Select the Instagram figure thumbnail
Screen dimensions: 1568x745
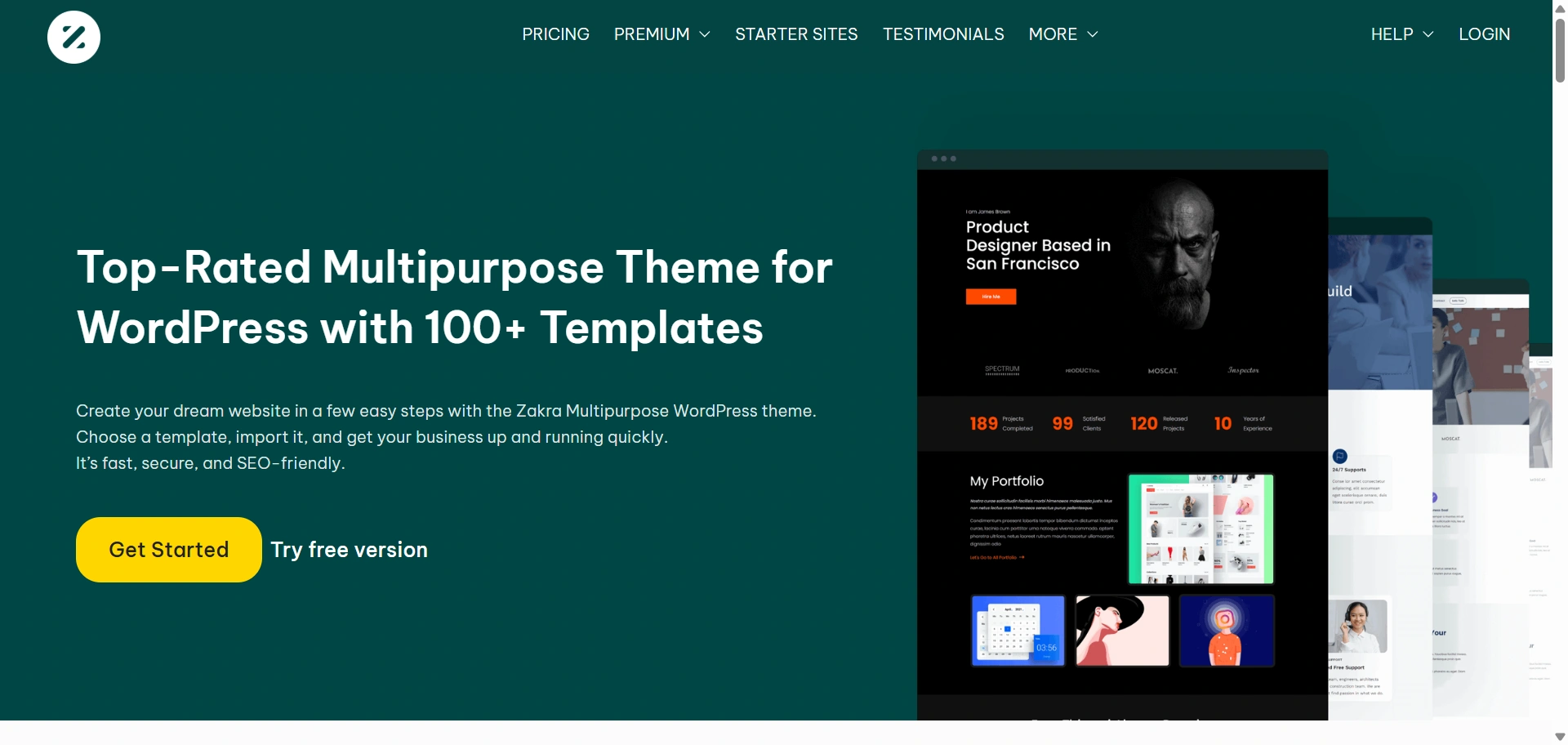pos(1227,631)
